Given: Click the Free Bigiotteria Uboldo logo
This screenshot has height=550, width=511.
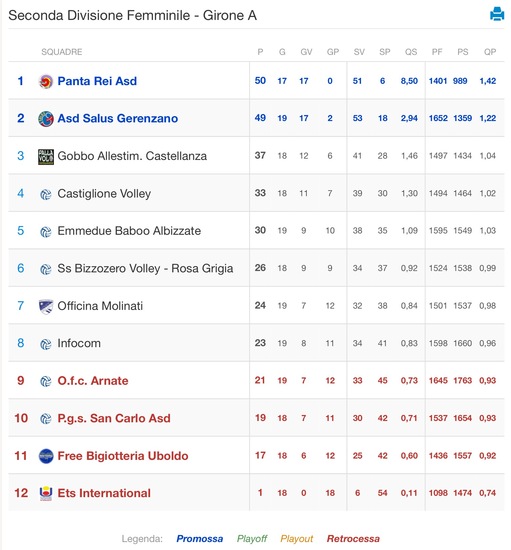Looking at the screenshot, I should click(x=46, y=456).
